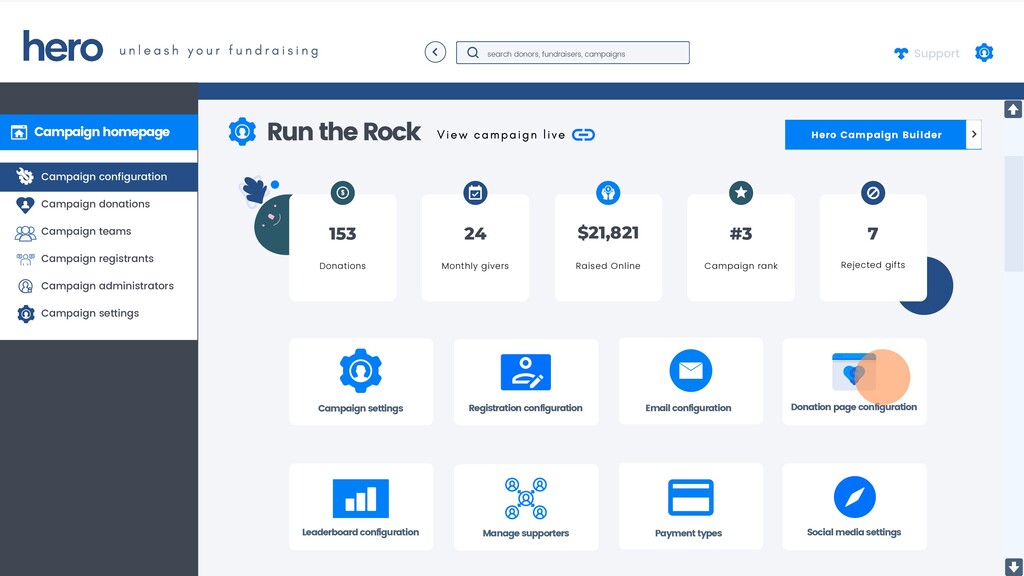Focus the search donors, fundraisers, campaigns field

(x=573, y=53)
